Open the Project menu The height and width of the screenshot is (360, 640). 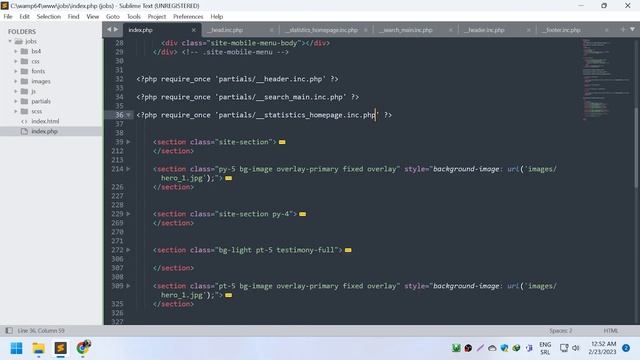157,17
